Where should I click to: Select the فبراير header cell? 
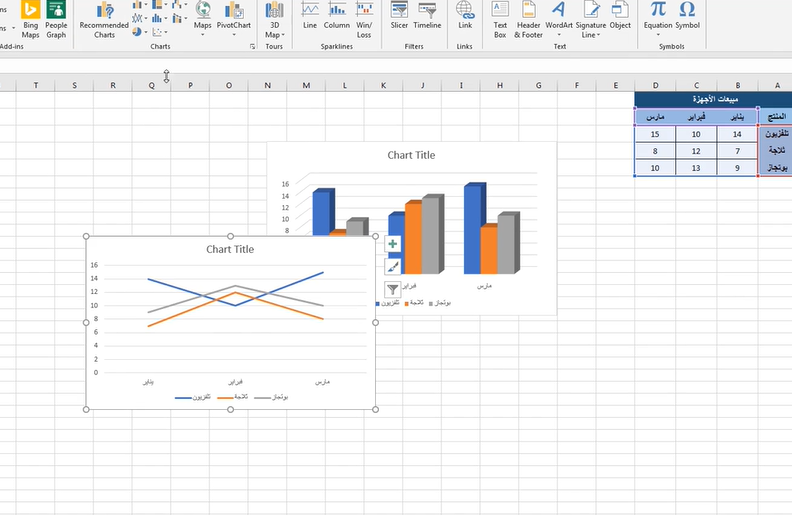click(696, 117)
